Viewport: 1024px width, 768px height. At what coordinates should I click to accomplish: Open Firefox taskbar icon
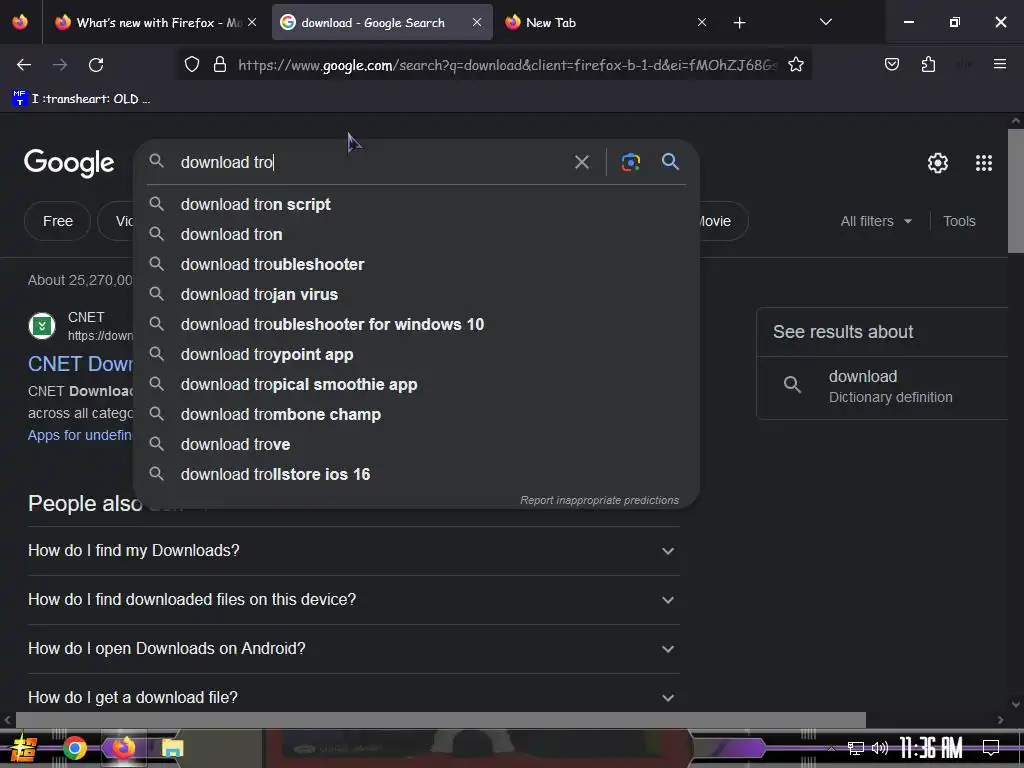click(123, 748)
